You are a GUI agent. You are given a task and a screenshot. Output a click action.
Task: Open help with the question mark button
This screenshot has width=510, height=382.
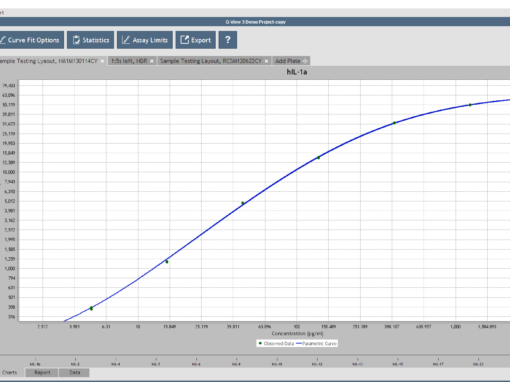click(x=228, y=40)
